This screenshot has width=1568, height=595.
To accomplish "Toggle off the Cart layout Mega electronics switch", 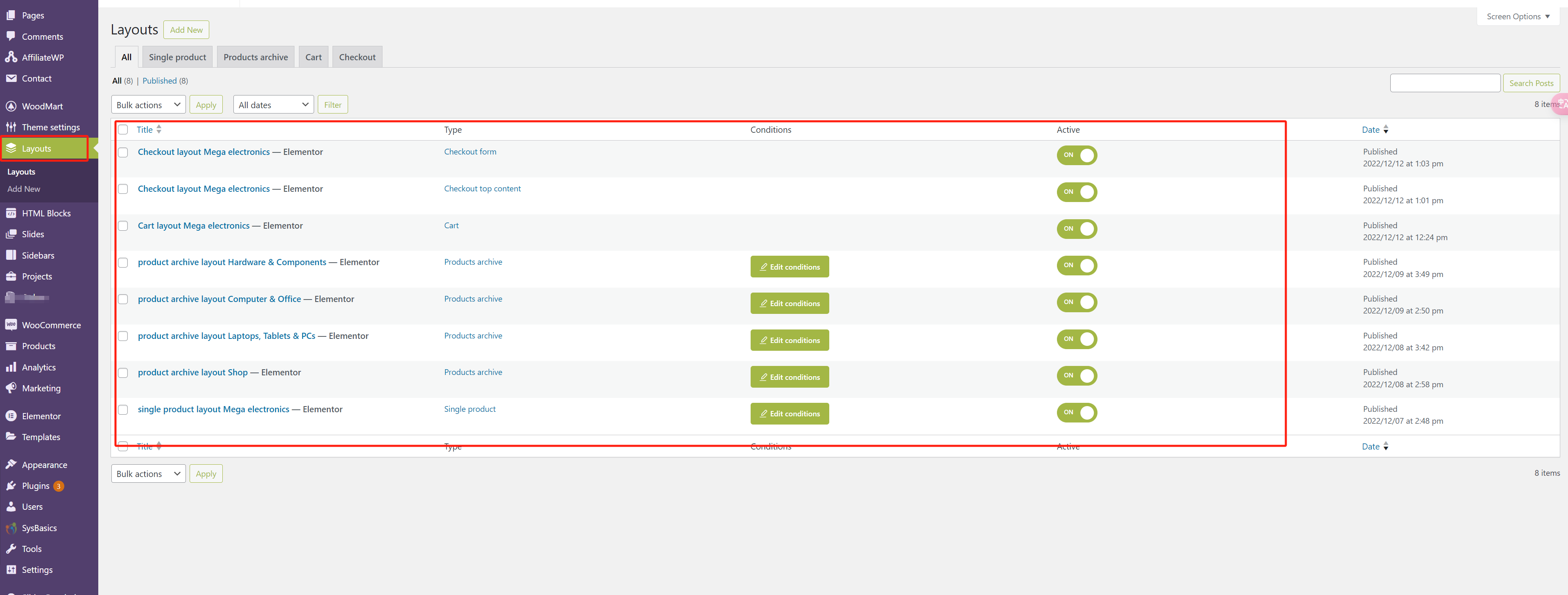I will [1077, 229].
